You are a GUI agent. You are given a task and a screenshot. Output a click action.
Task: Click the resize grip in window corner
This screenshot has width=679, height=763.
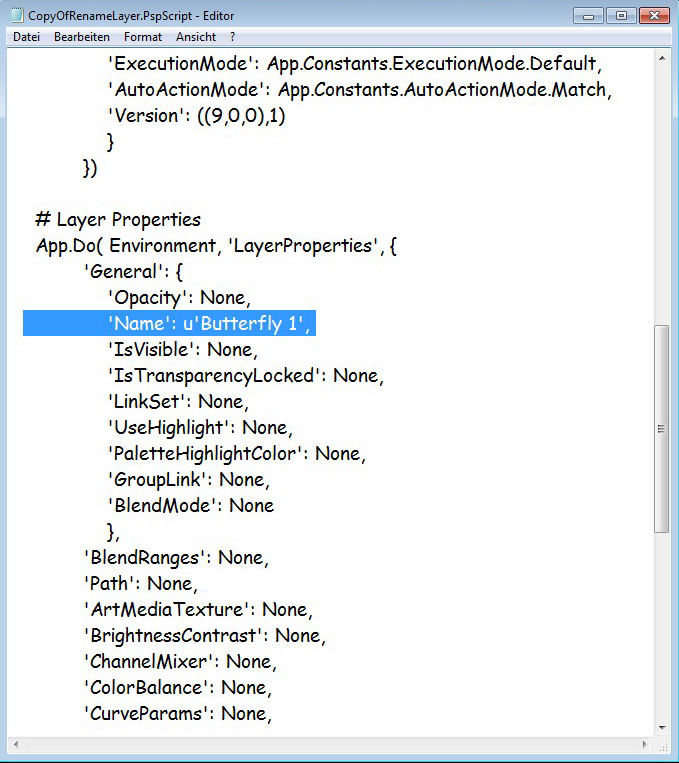[x=663, y=746]
